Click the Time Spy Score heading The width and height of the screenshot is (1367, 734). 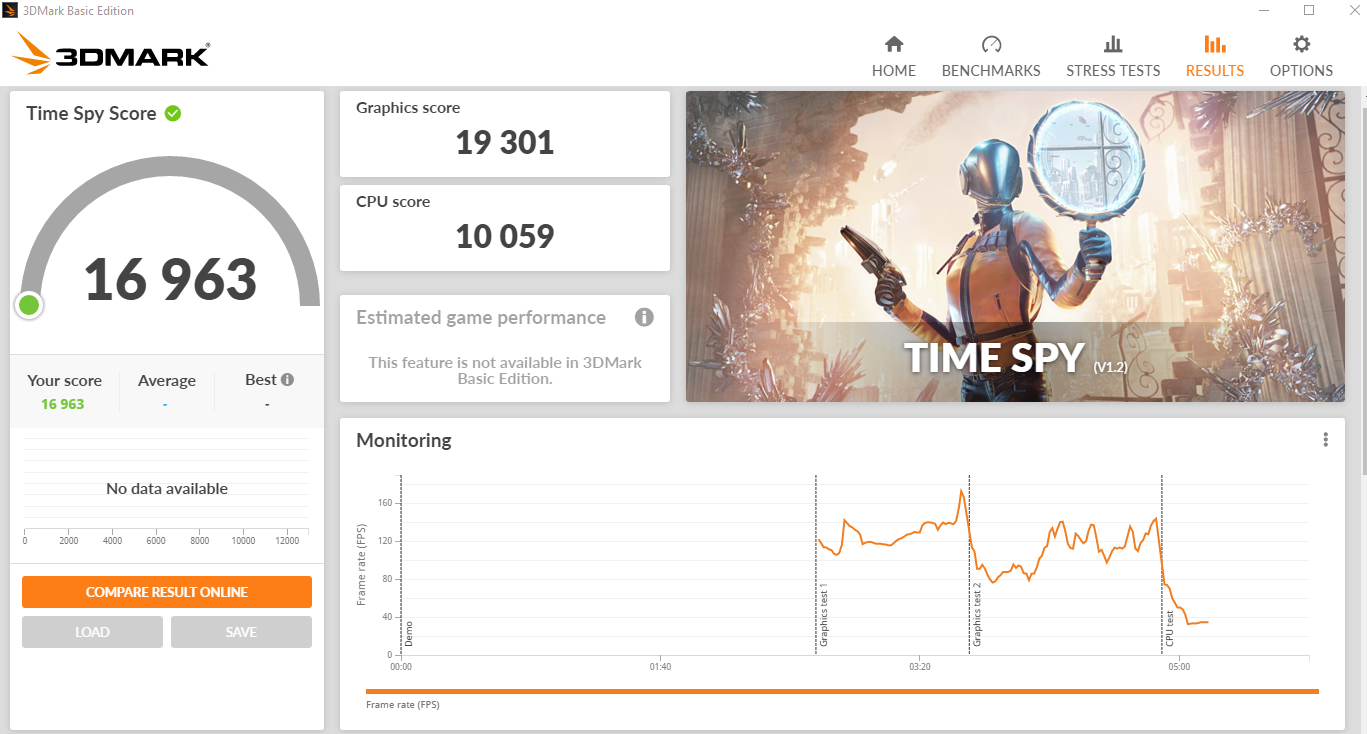click(x=91, y=113)
